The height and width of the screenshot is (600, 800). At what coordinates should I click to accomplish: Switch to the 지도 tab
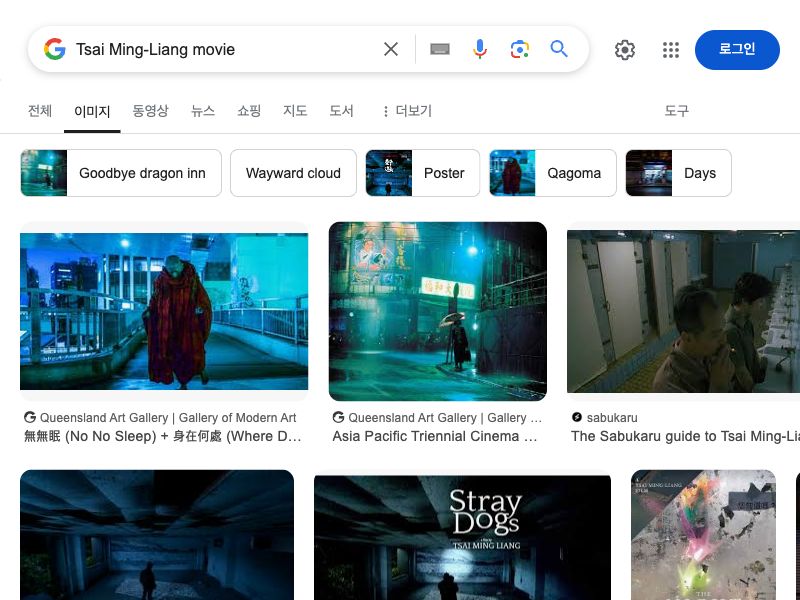pyautogui.click(x=295, y=111)
